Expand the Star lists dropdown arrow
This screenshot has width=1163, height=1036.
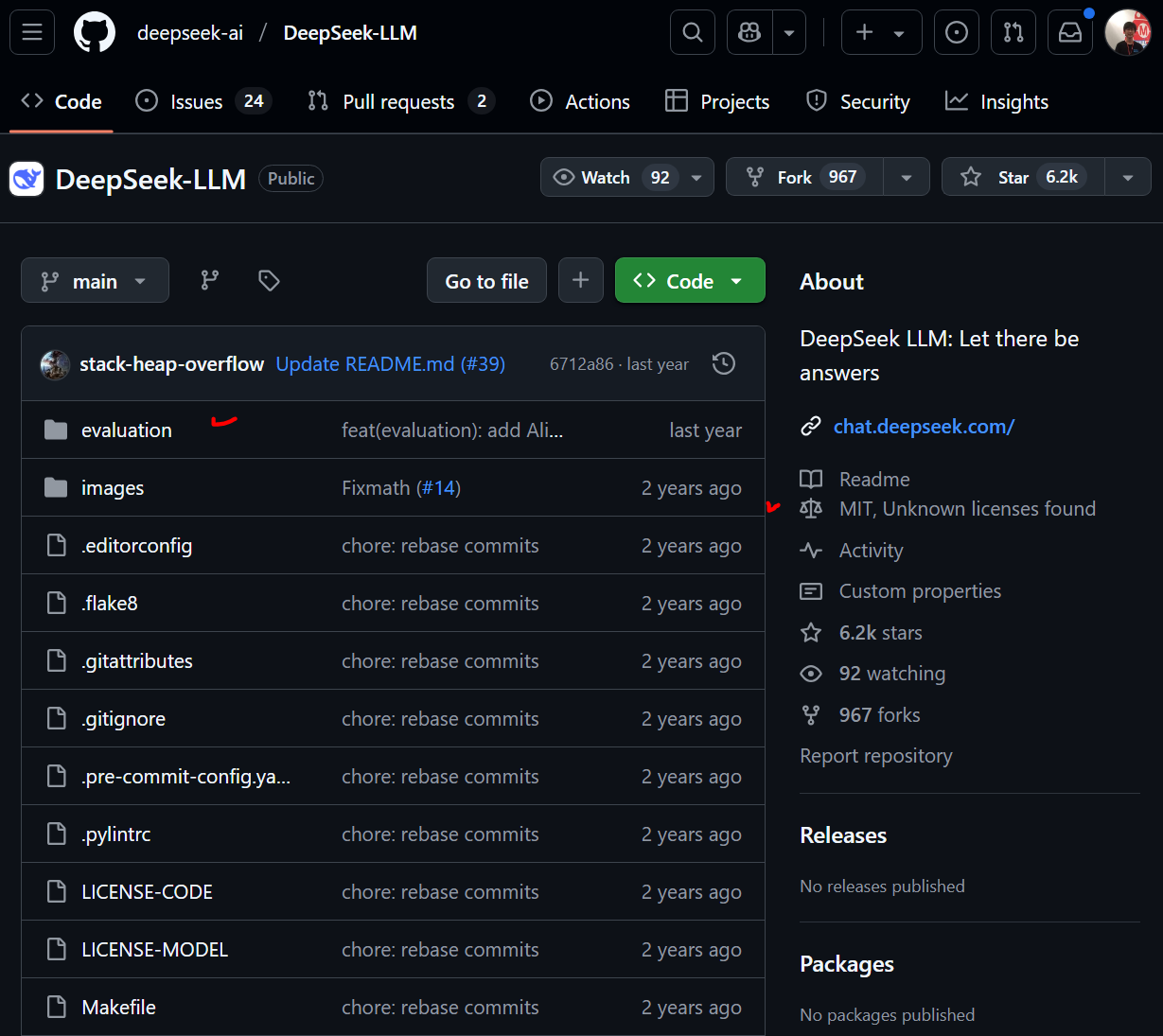click(x=1128, y=177)
